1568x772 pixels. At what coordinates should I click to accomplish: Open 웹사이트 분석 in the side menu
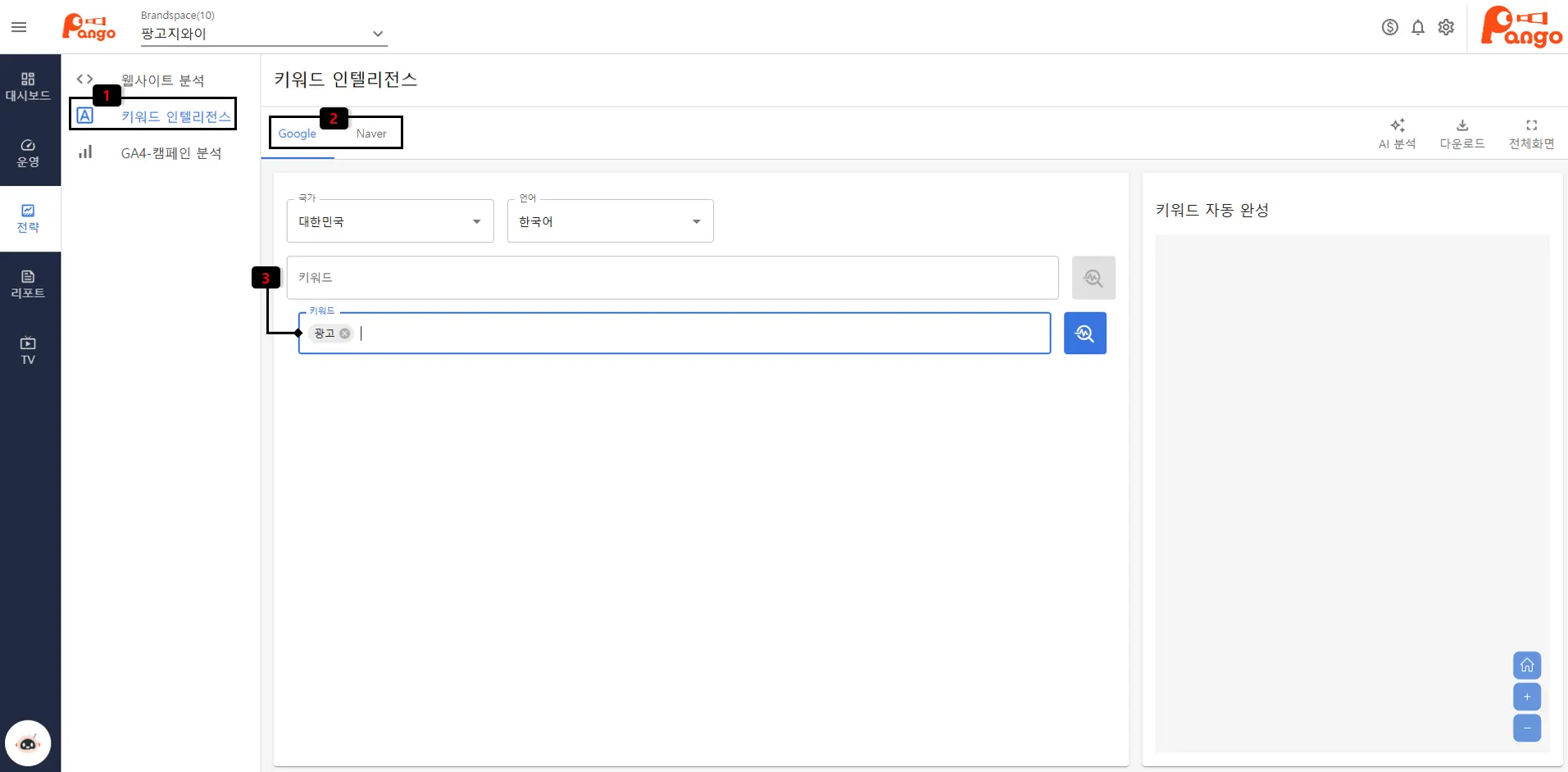162,79
